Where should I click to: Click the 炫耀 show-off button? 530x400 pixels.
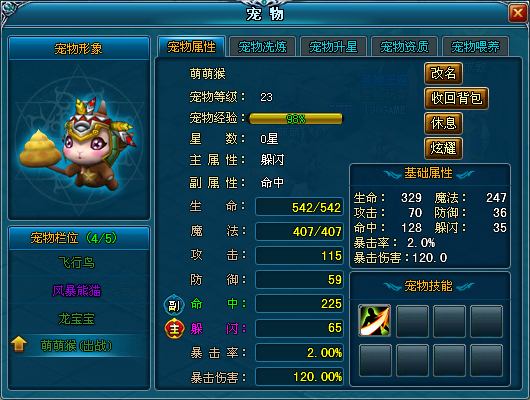pyautogui.click(x=443, y=148)
